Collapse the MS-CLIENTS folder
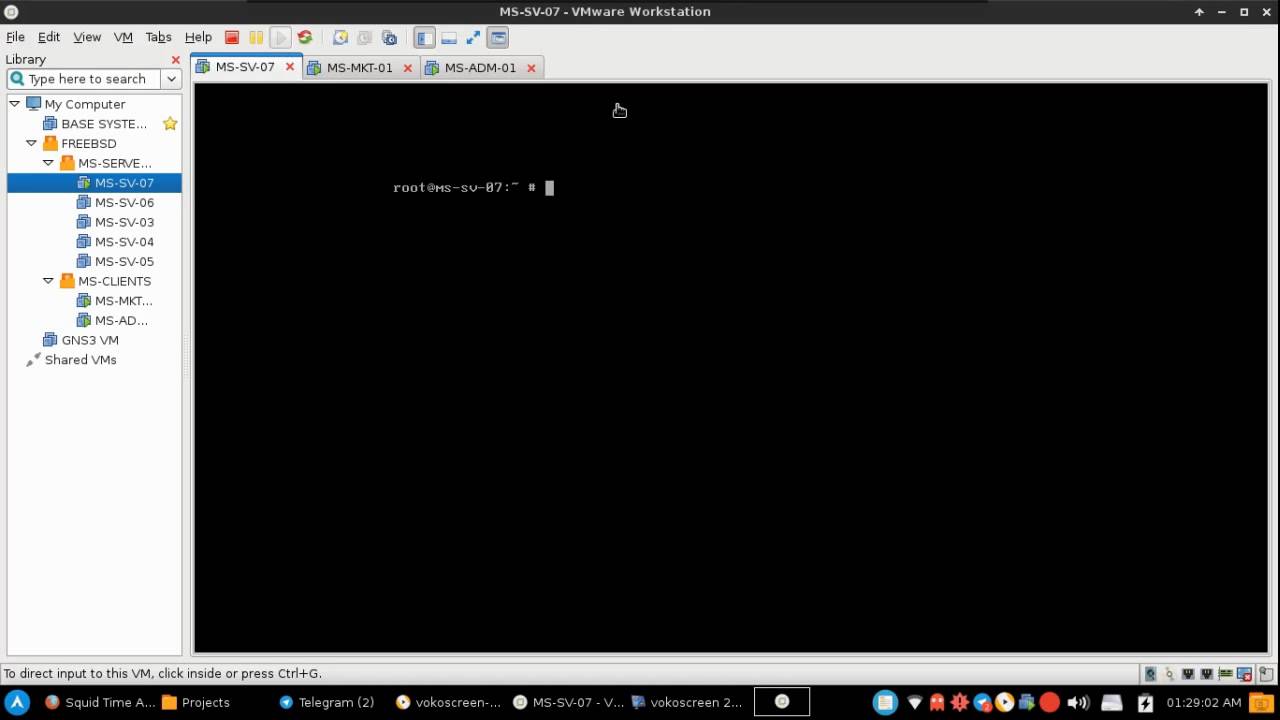Viewport: 1280px width, 720px height. (x=48, y=281)
